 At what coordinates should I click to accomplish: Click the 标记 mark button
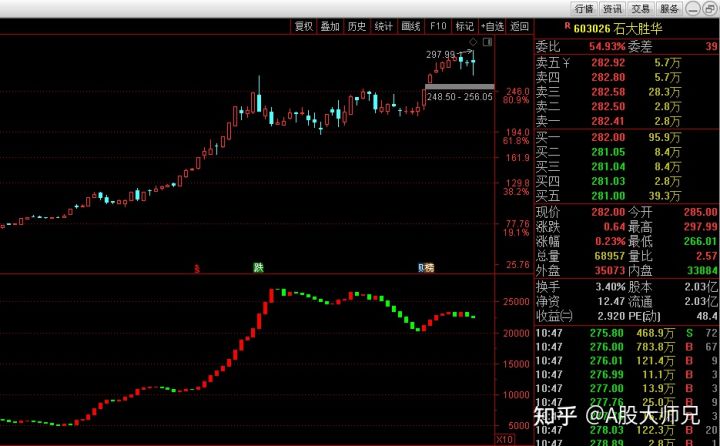[x=464, y=27]
